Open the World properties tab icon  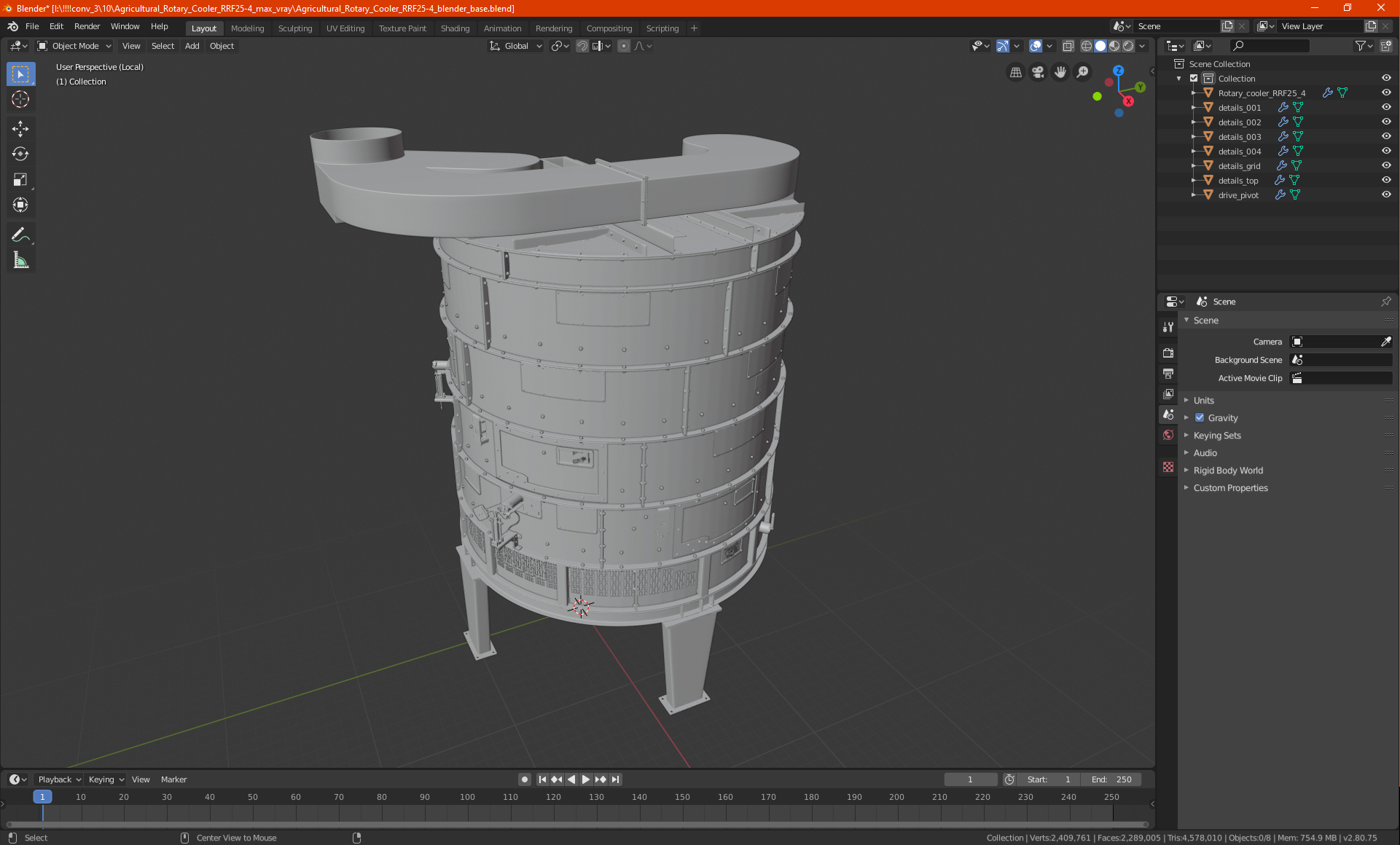tap(1168, 435)
